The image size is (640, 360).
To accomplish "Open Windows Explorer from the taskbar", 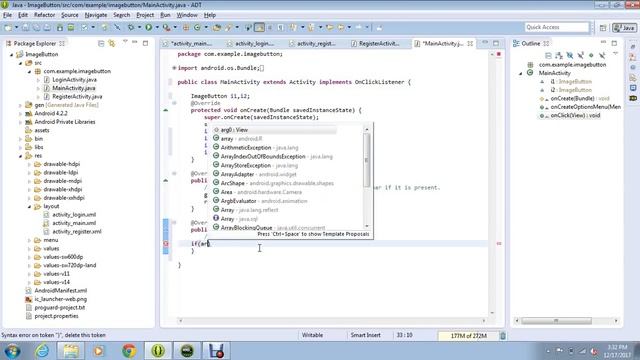I will (x=71, y=351).
